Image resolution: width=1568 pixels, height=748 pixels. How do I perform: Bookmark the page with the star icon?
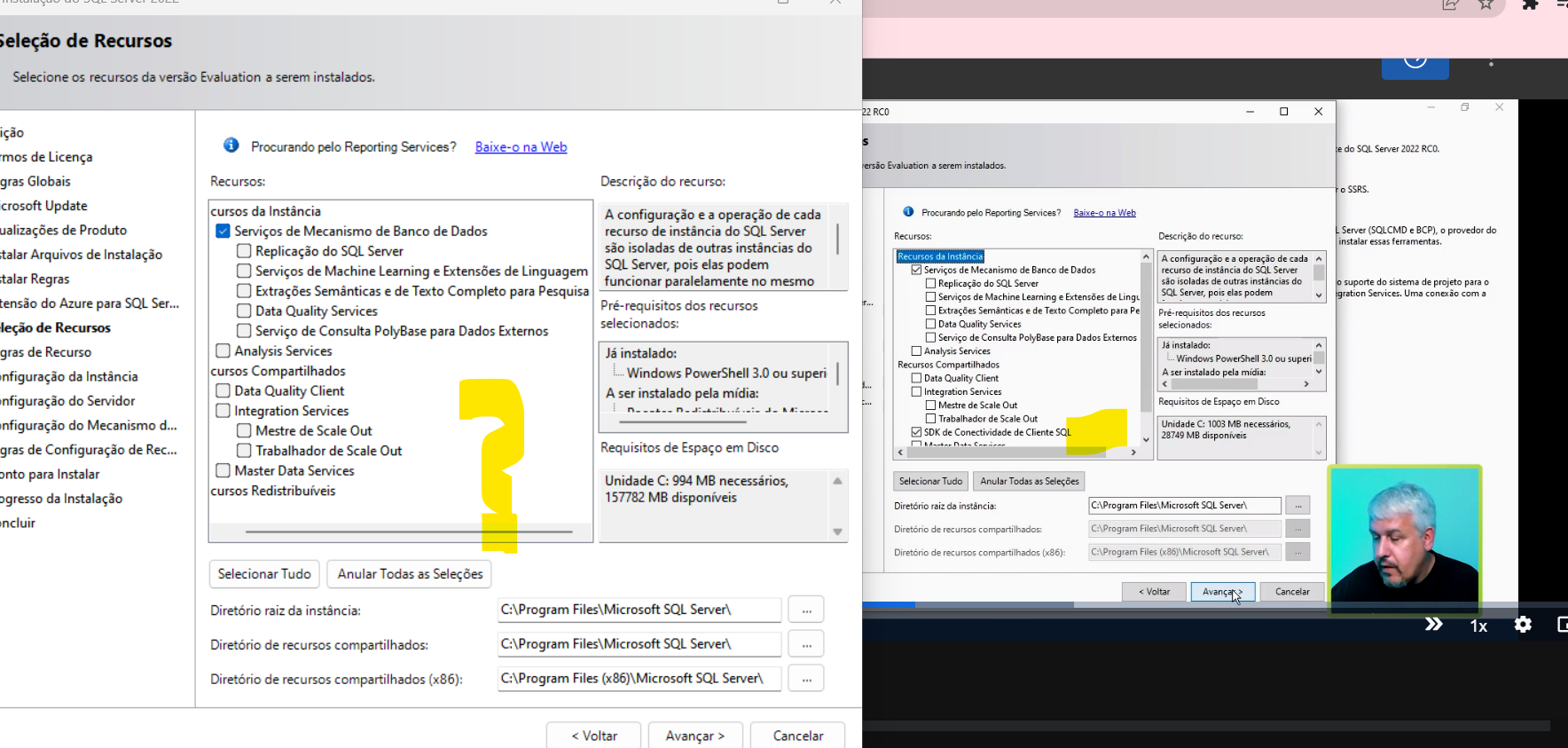(1486, 4)
